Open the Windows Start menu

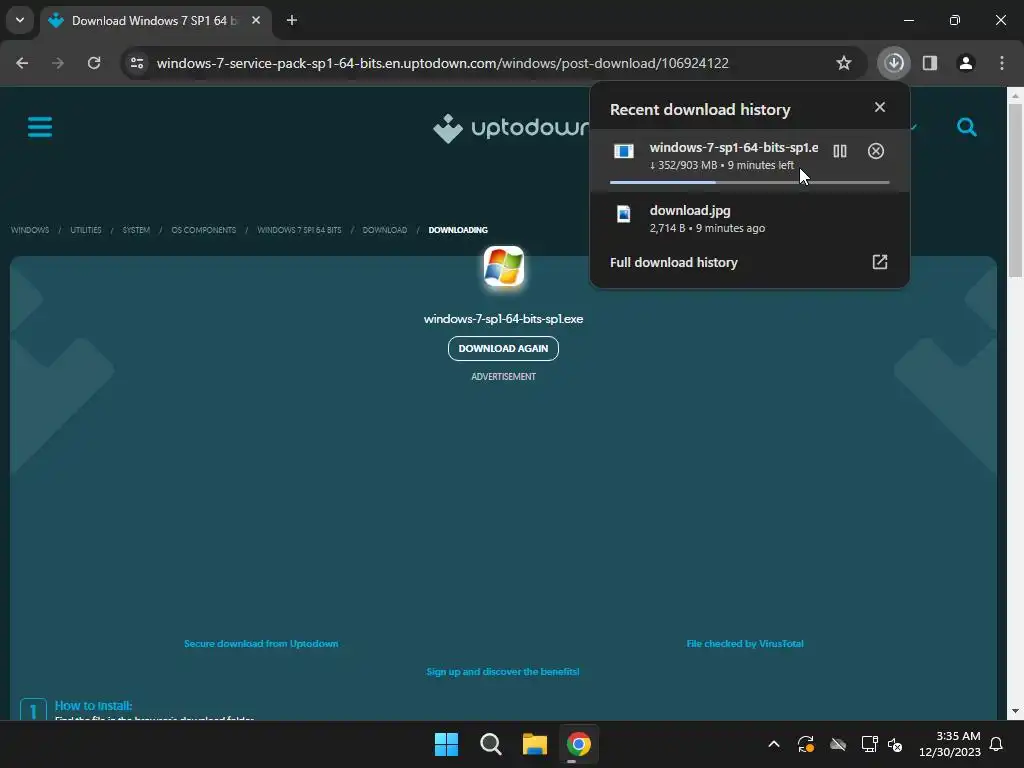point(447,744)
